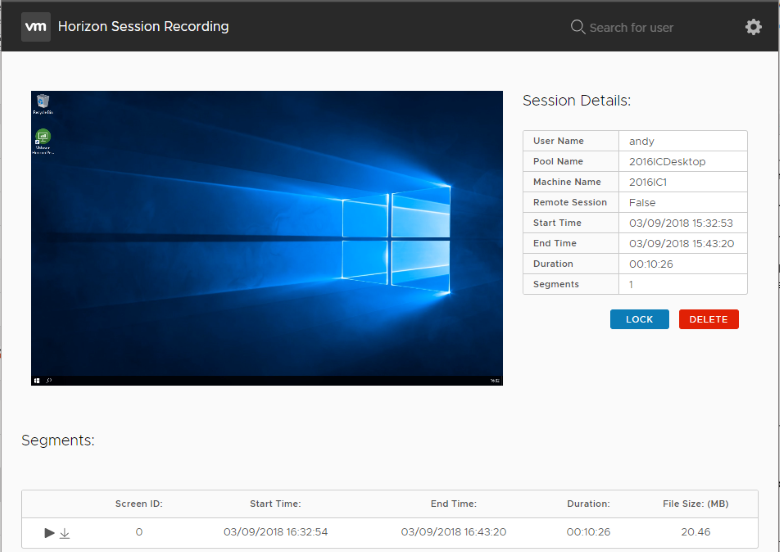This screenshot has height=552, width=780.
Task: Click the Segments heading
Action: (58, 441)
